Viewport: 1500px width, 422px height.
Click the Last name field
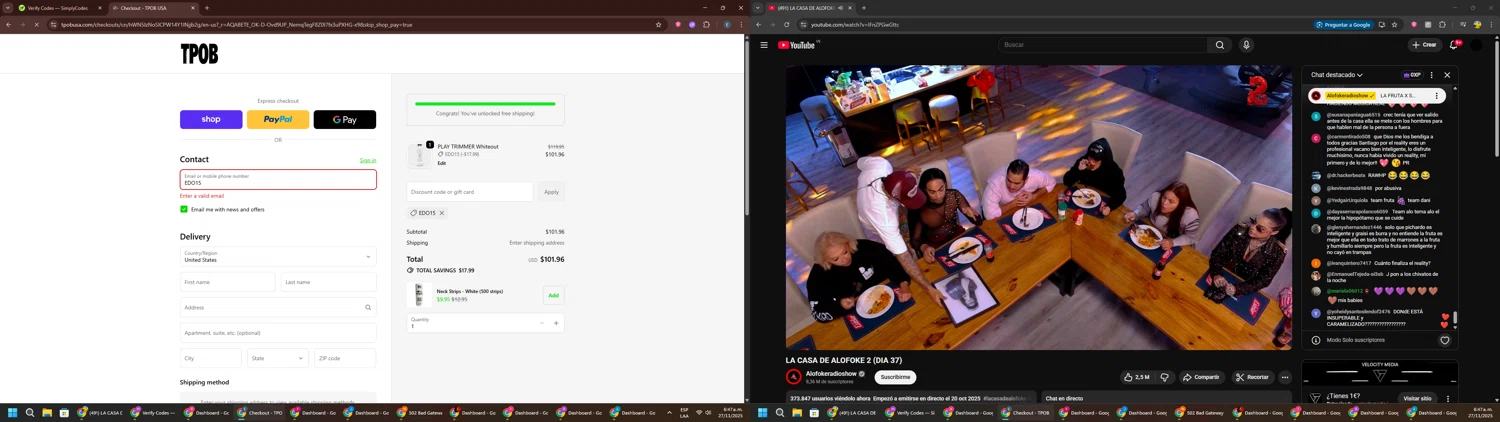329,282
